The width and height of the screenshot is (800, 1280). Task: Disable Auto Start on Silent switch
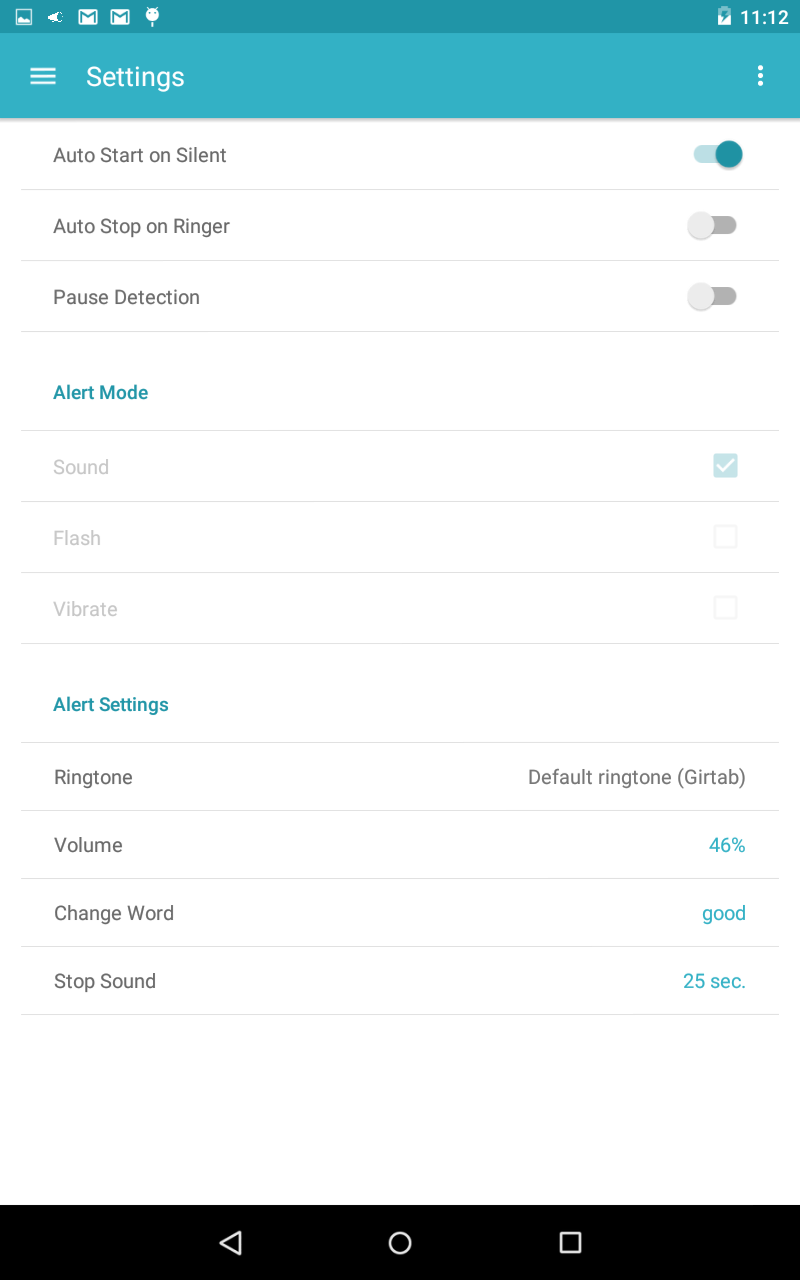[x=718, y=154]
